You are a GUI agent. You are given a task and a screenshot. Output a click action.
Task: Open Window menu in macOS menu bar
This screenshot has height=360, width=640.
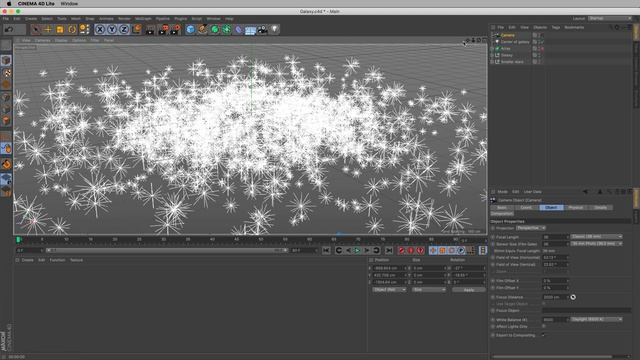[69, 4]
